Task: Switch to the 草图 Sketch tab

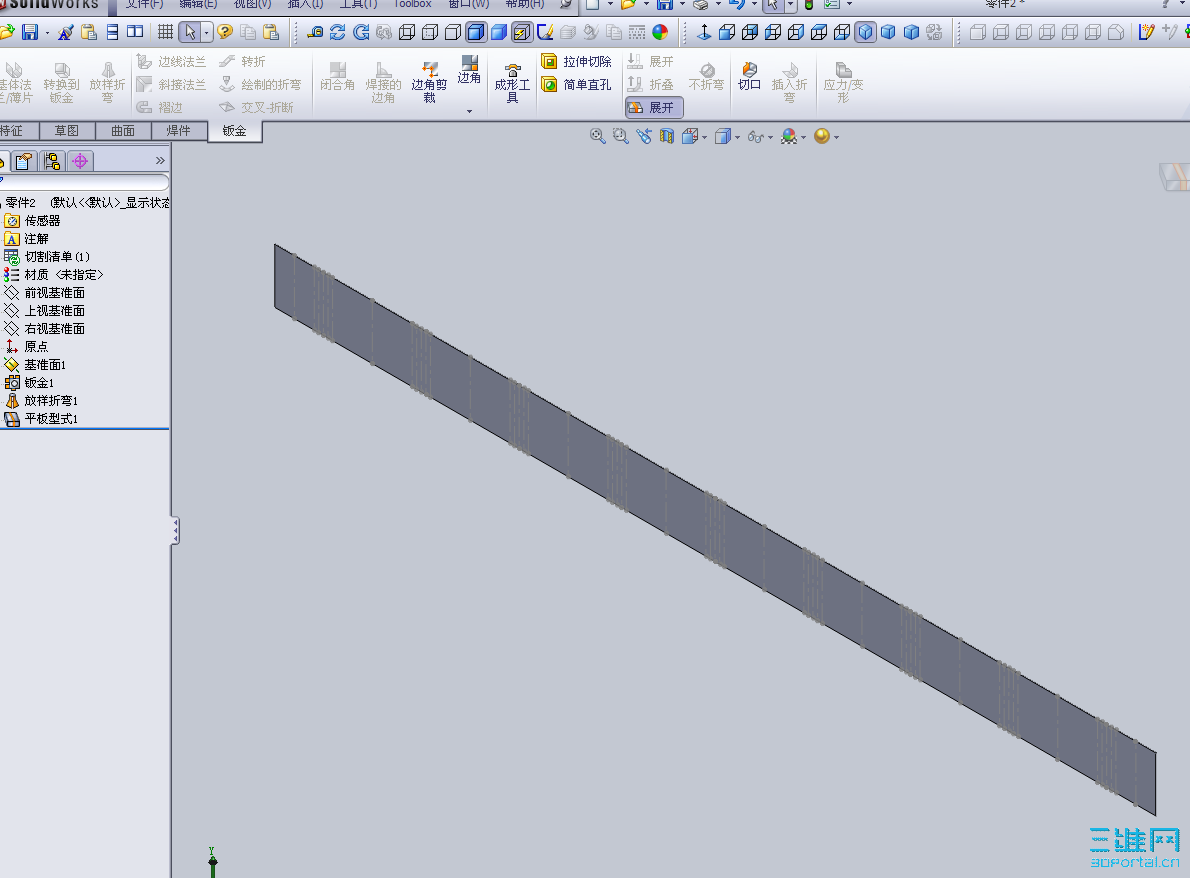Action: (x=67, y=131)
